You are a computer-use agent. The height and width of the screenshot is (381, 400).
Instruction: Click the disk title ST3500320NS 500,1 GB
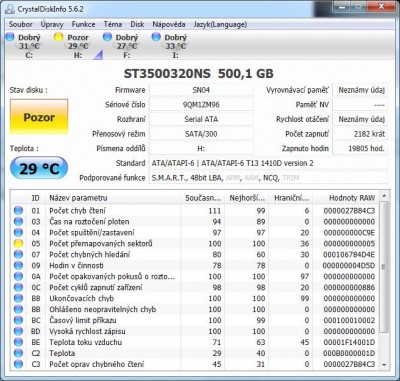coord(198,74)
